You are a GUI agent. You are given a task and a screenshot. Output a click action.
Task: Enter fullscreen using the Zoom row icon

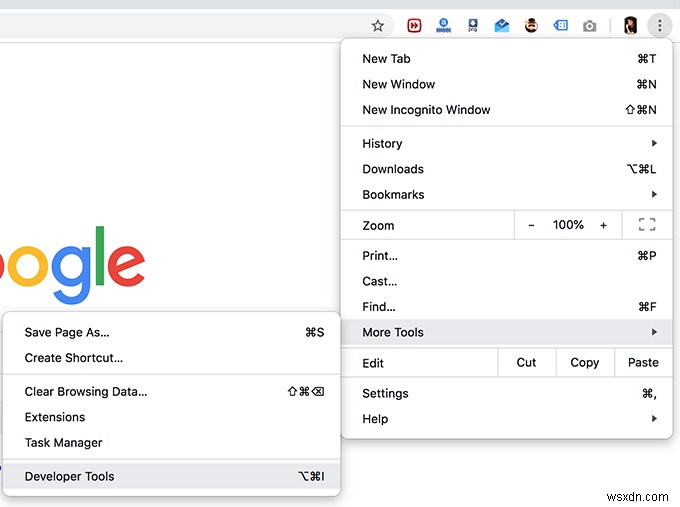pos(647,225)
